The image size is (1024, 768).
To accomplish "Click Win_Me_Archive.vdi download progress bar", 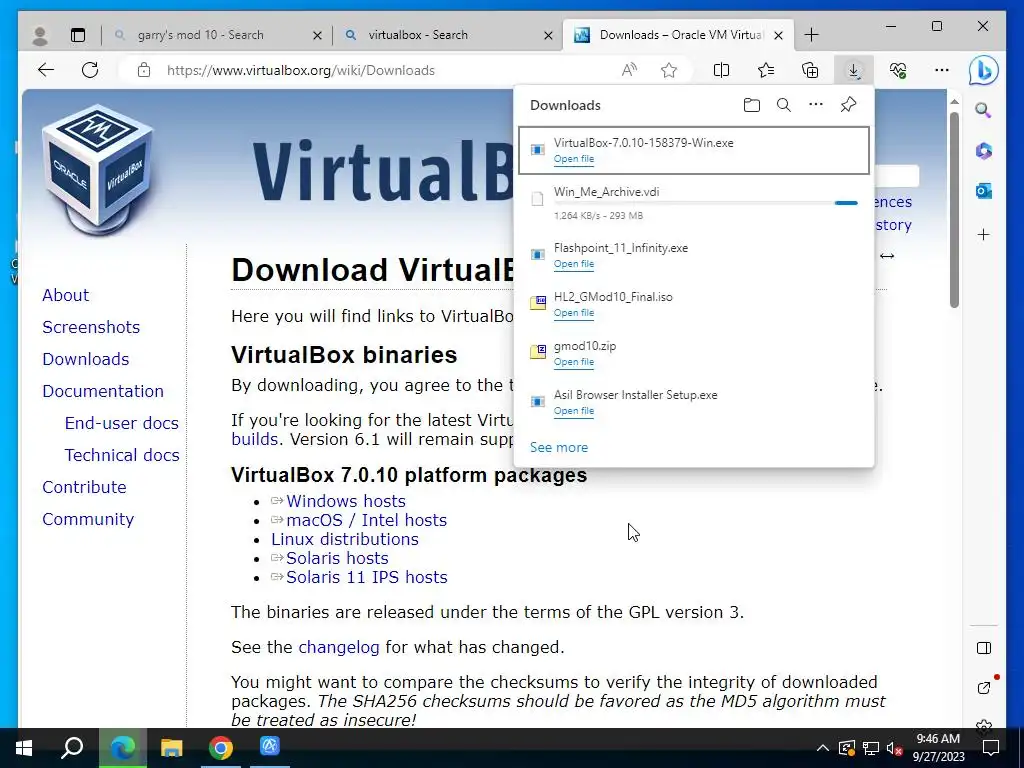I will (705, 203).
